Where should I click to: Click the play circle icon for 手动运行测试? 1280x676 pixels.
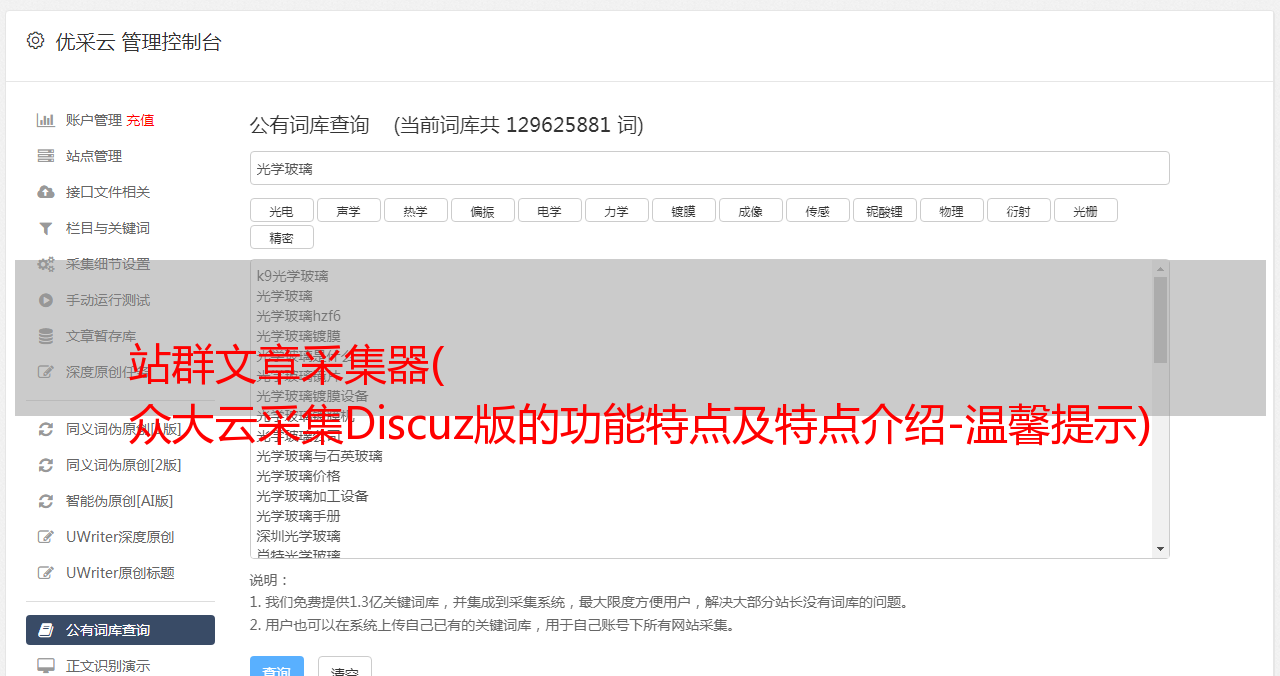pyautogui.click(x=45, y=300)
